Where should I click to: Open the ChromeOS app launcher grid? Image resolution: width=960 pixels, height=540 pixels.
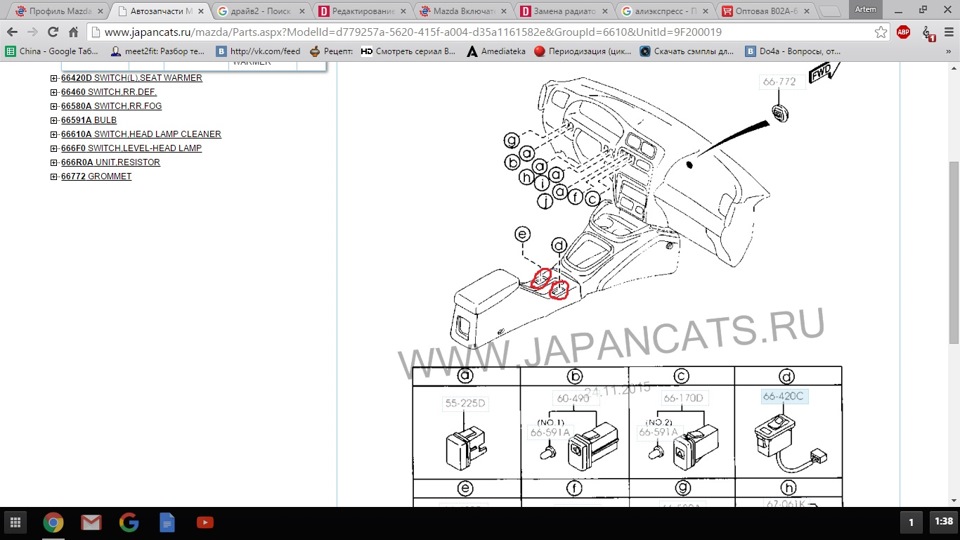[15, 522]
